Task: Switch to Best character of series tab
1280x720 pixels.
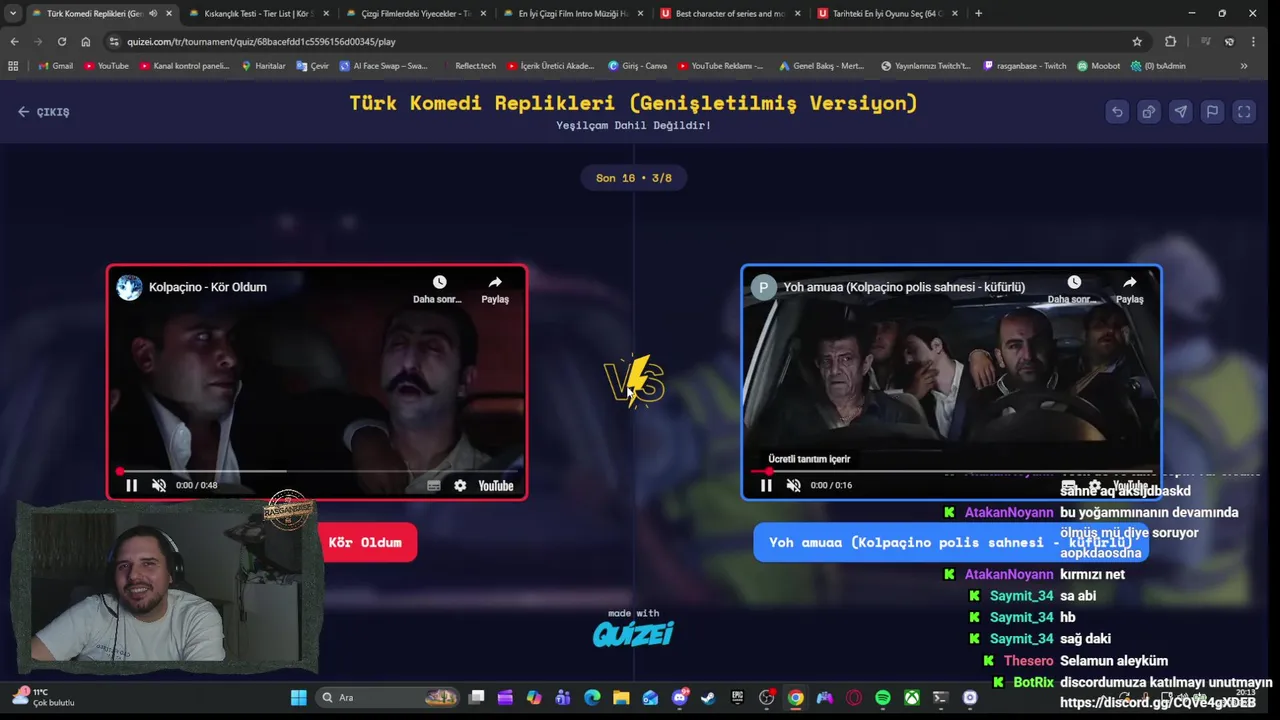Action: coord(729,14)
